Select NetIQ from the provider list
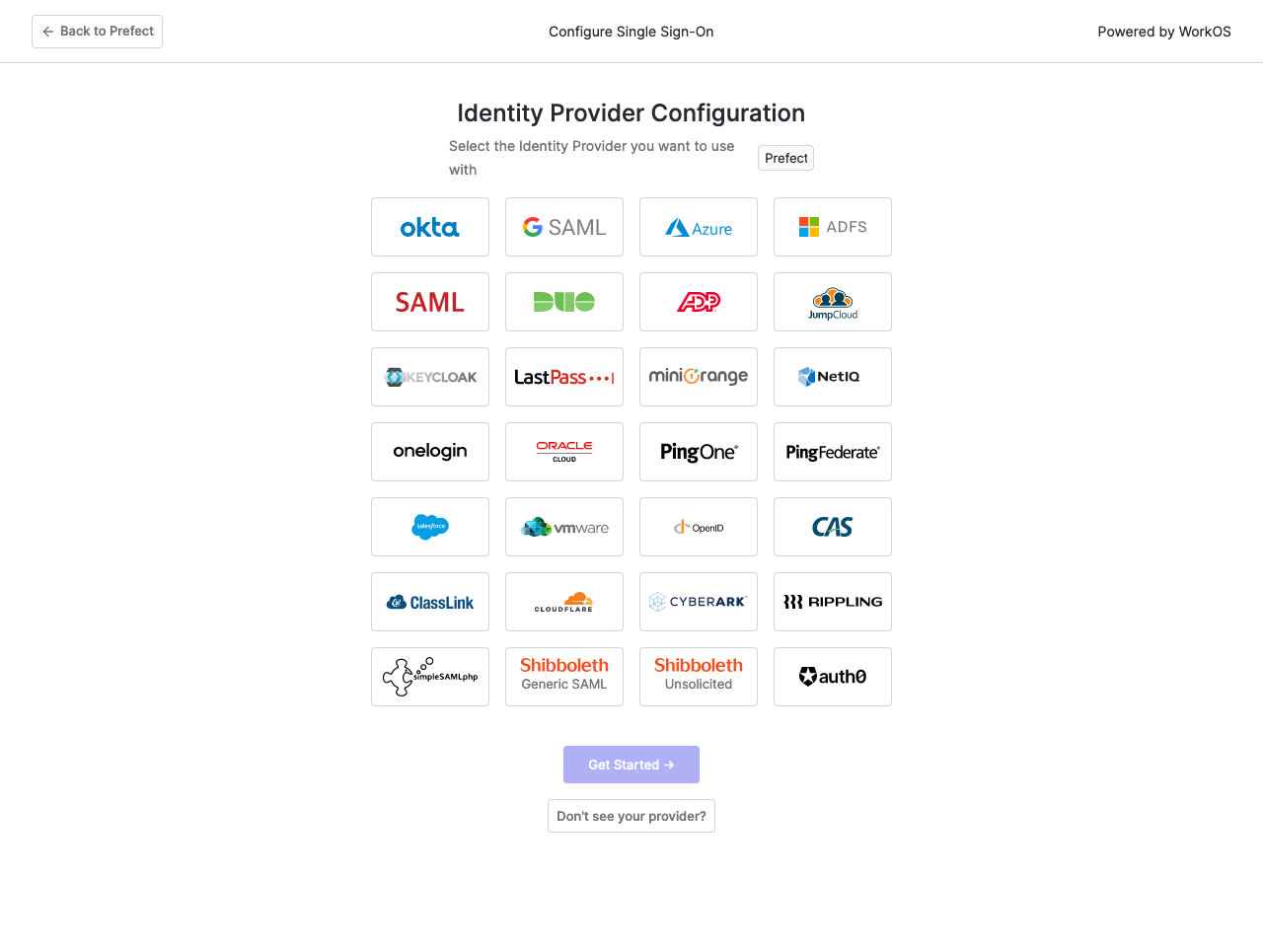 833,377
